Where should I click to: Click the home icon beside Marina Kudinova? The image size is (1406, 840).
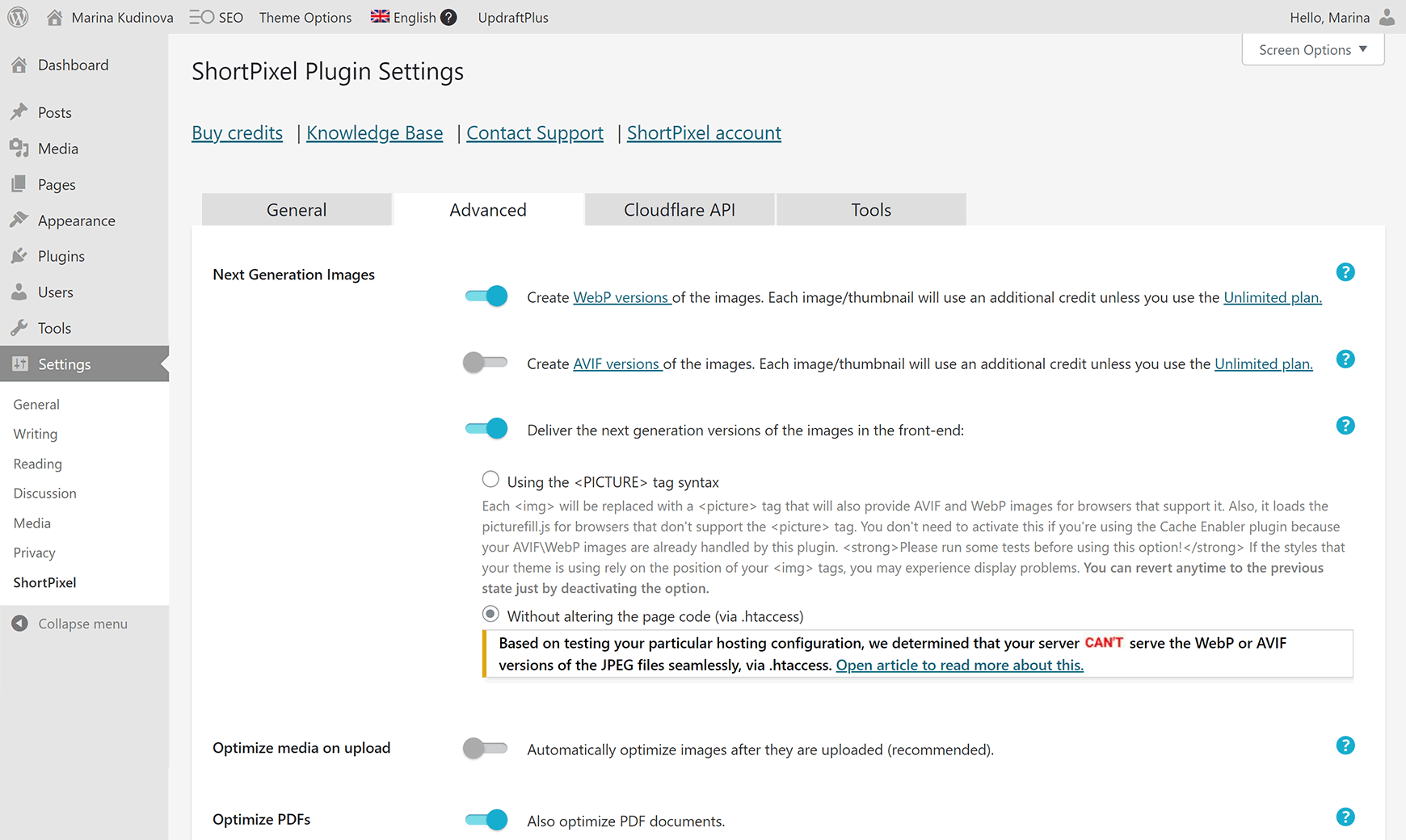(54, 17)
